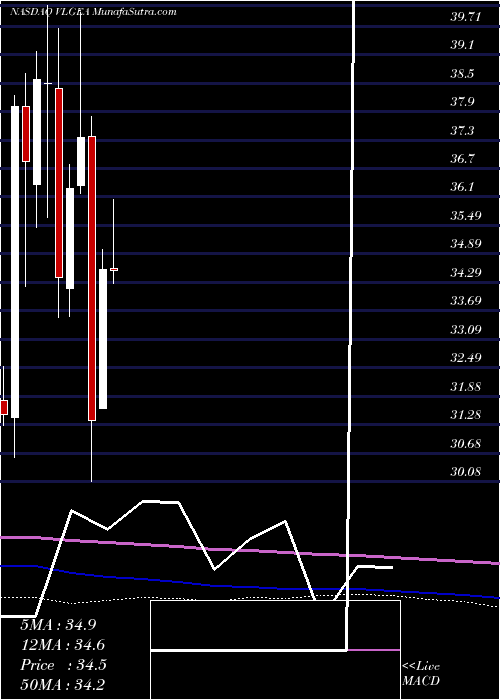Click the 37.9 price axis label
The height and width of the screenshot is (700, 500).
click(464, 102)
